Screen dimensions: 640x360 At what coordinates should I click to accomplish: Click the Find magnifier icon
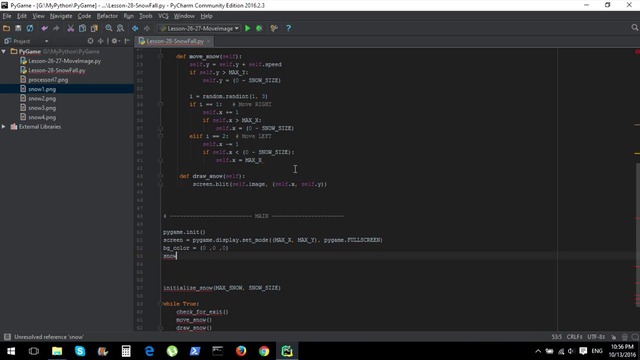tap(109, 28)
